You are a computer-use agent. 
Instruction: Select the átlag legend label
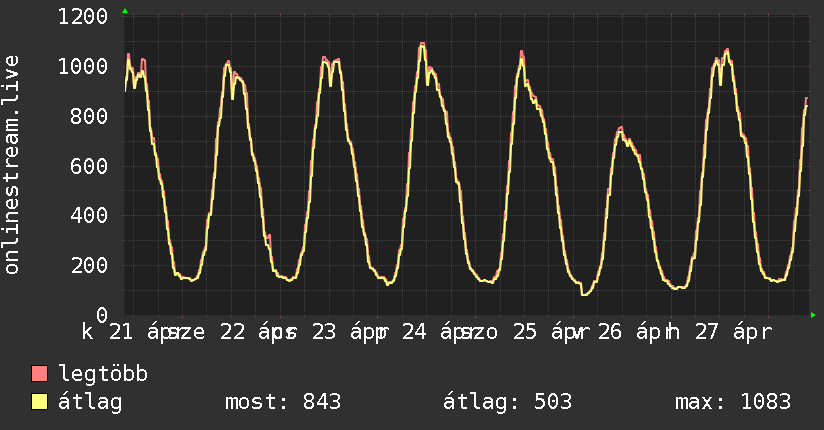point(91,402)
